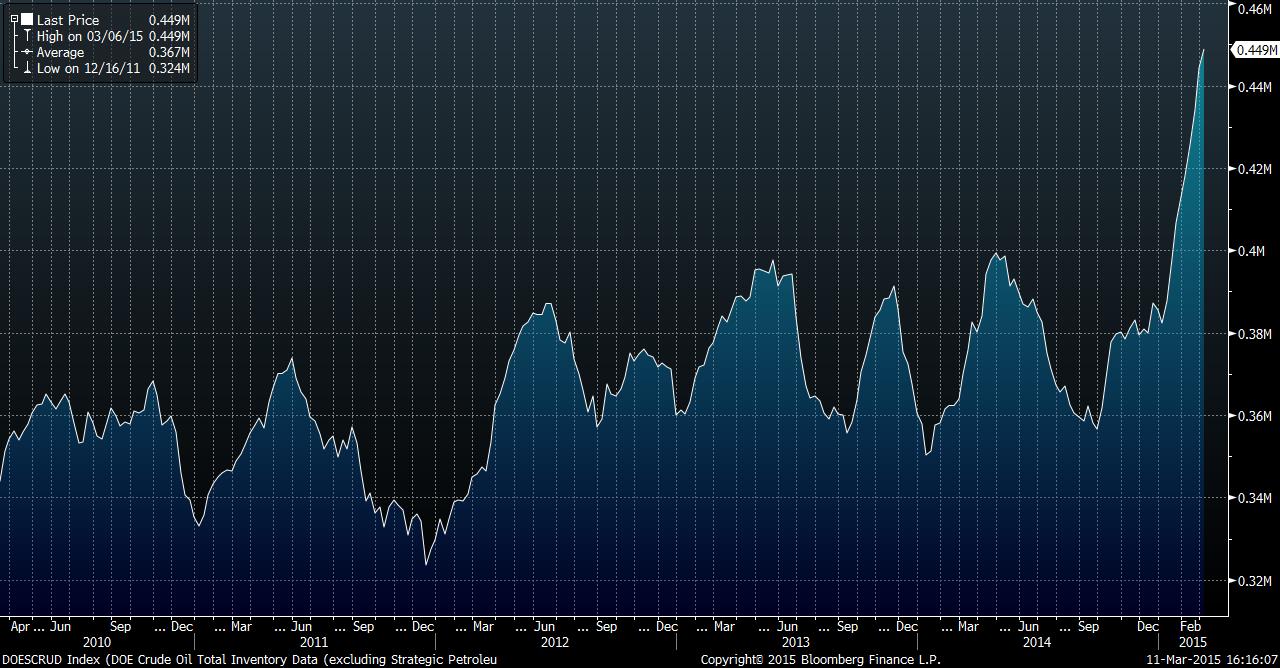Click the white Last Price color swatch

27,20
